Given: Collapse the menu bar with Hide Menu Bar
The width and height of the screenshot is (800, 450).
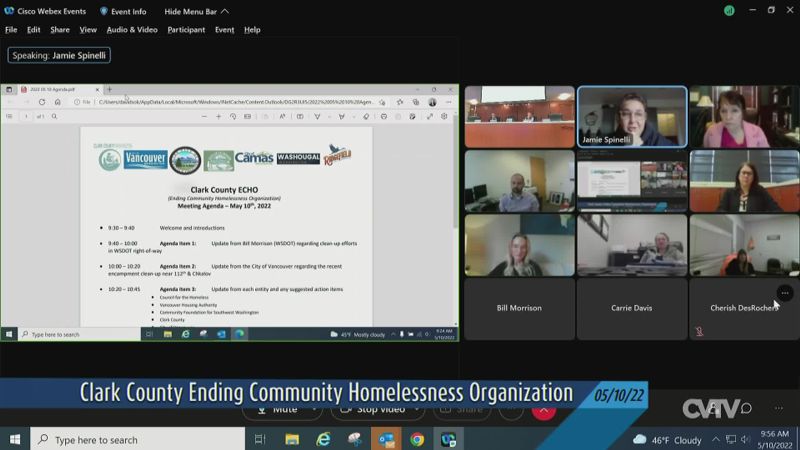Looking at the screenshot, I should coord(196,11).
